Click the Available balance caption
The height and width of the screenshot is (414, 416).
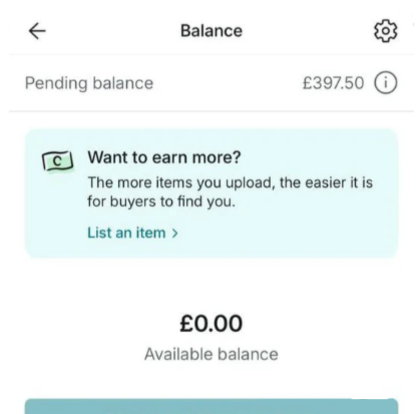(211, 354)
